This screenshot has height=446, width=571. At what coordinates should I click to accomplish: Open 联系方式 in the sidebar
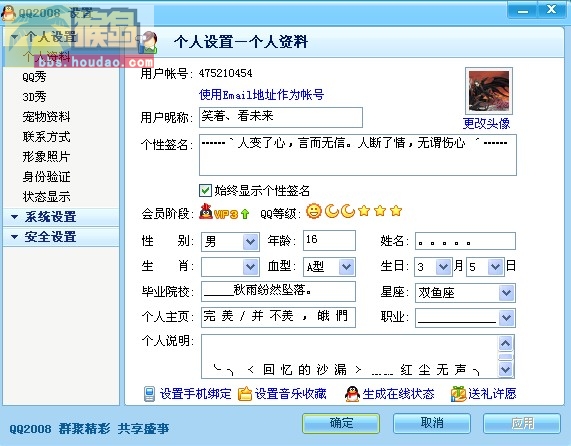tap(46, 137)
